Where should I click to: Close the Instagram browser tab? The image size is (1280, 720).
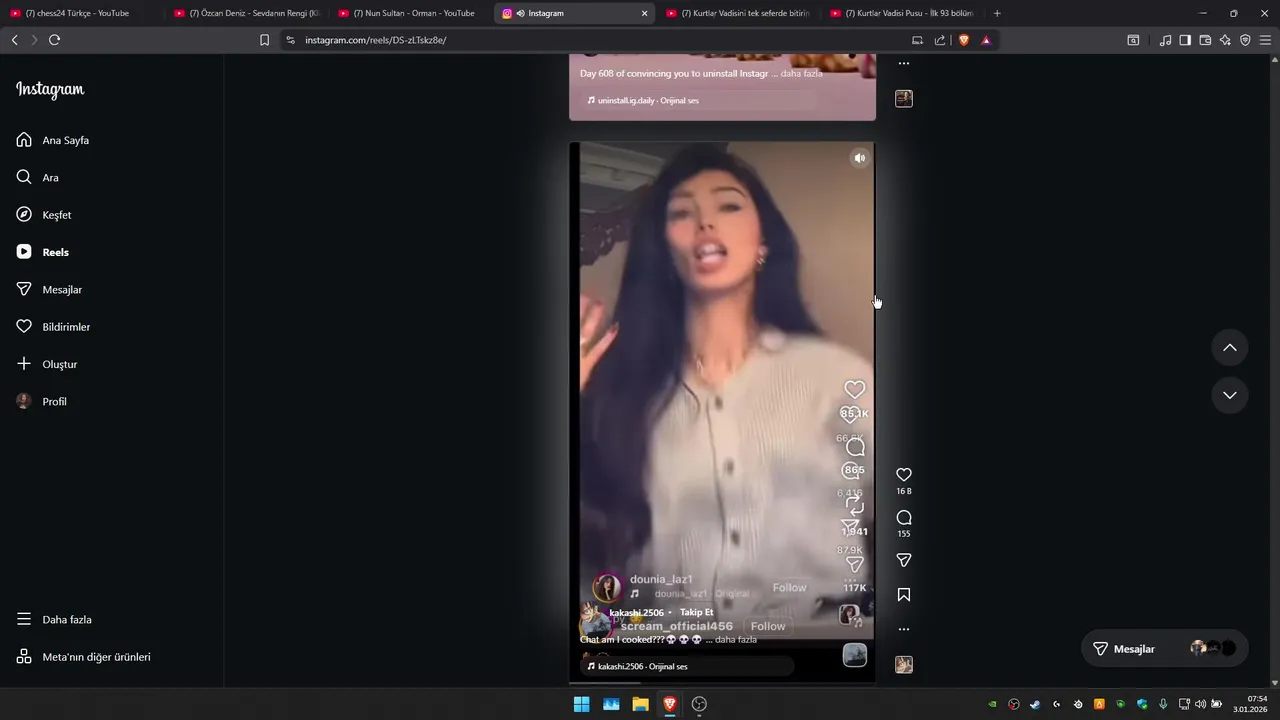(644, 13)
